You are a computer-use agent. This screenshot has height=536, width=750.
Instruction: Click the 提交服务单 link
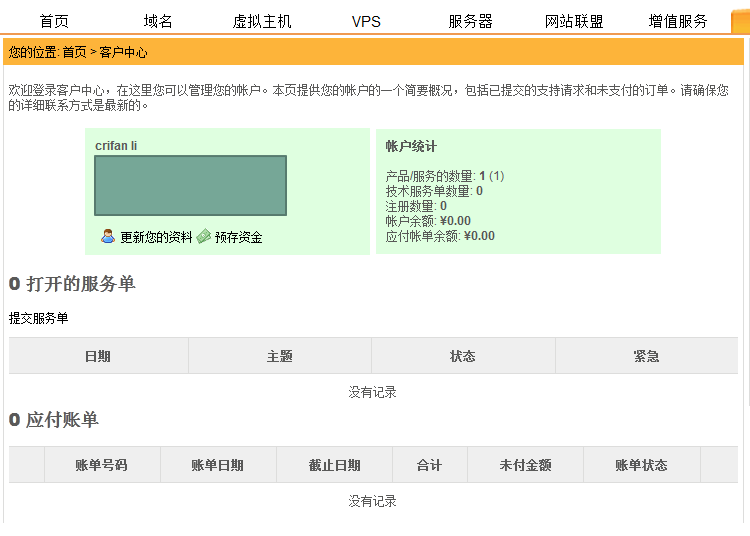pos(38,318)
